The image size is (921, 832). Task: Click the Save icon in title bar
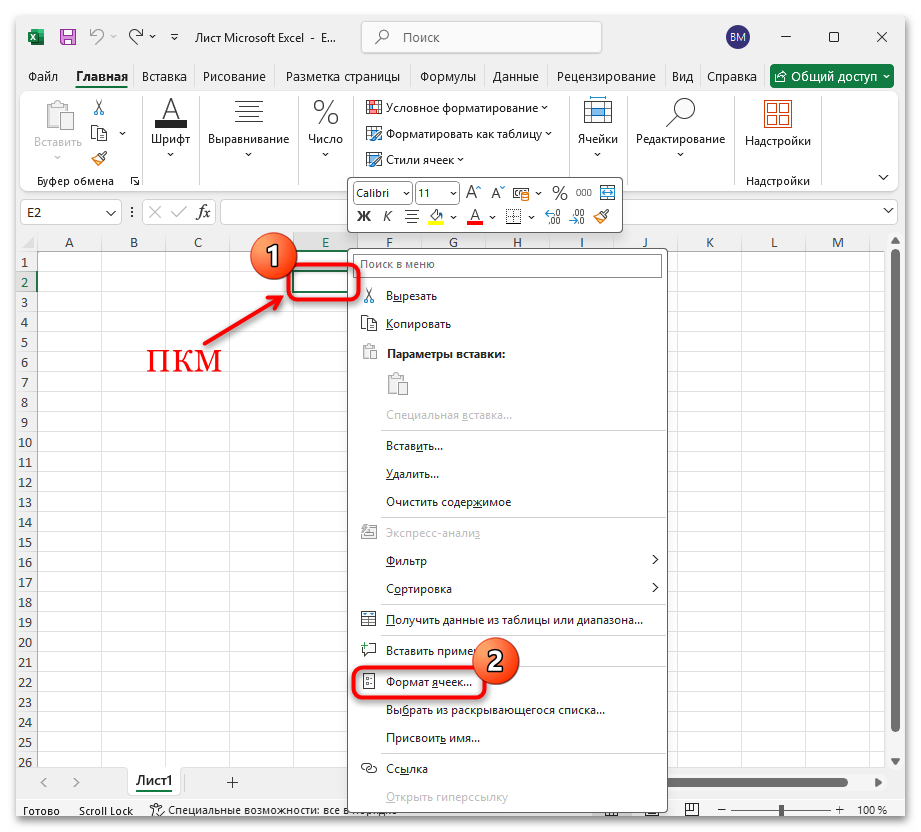(x=68, y=37)
